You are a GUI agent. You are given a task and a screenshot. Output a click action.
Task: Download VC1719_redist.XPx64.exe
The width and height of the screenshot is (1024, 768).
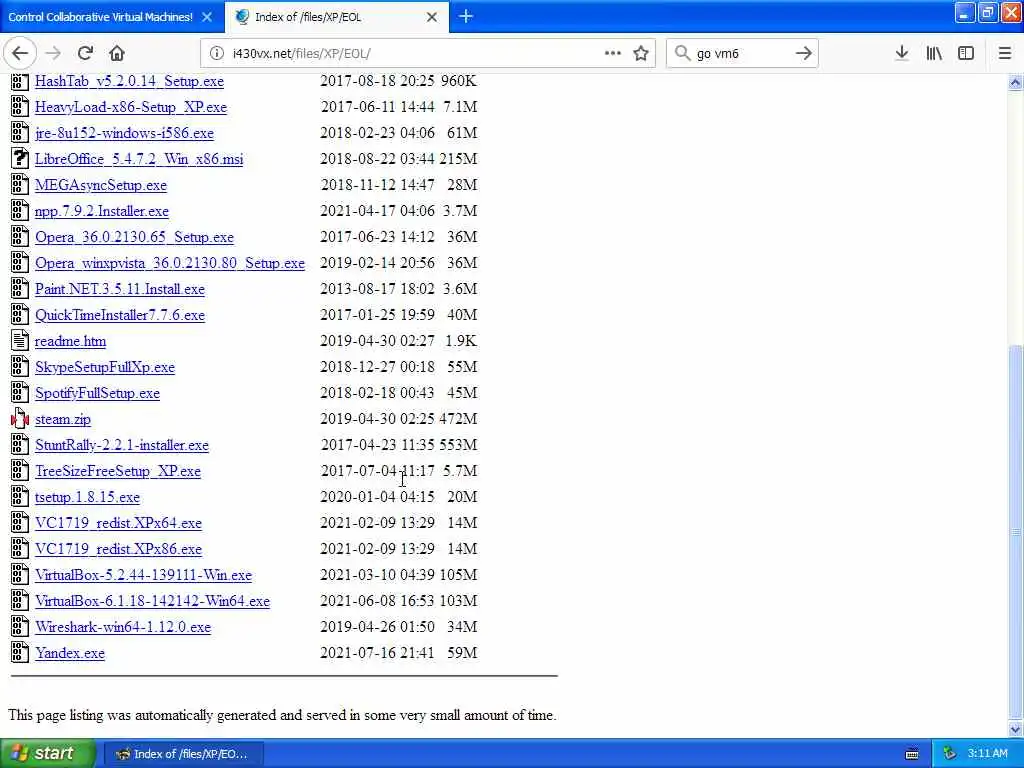click(x=118, y=523)
